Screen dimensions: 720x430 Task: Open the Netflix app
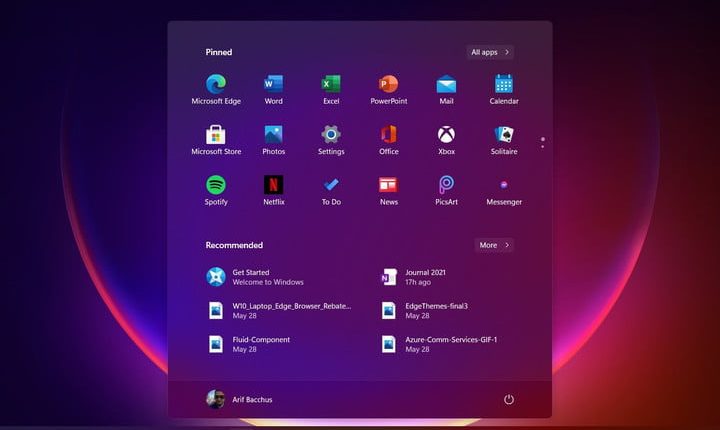coord(273,185)
